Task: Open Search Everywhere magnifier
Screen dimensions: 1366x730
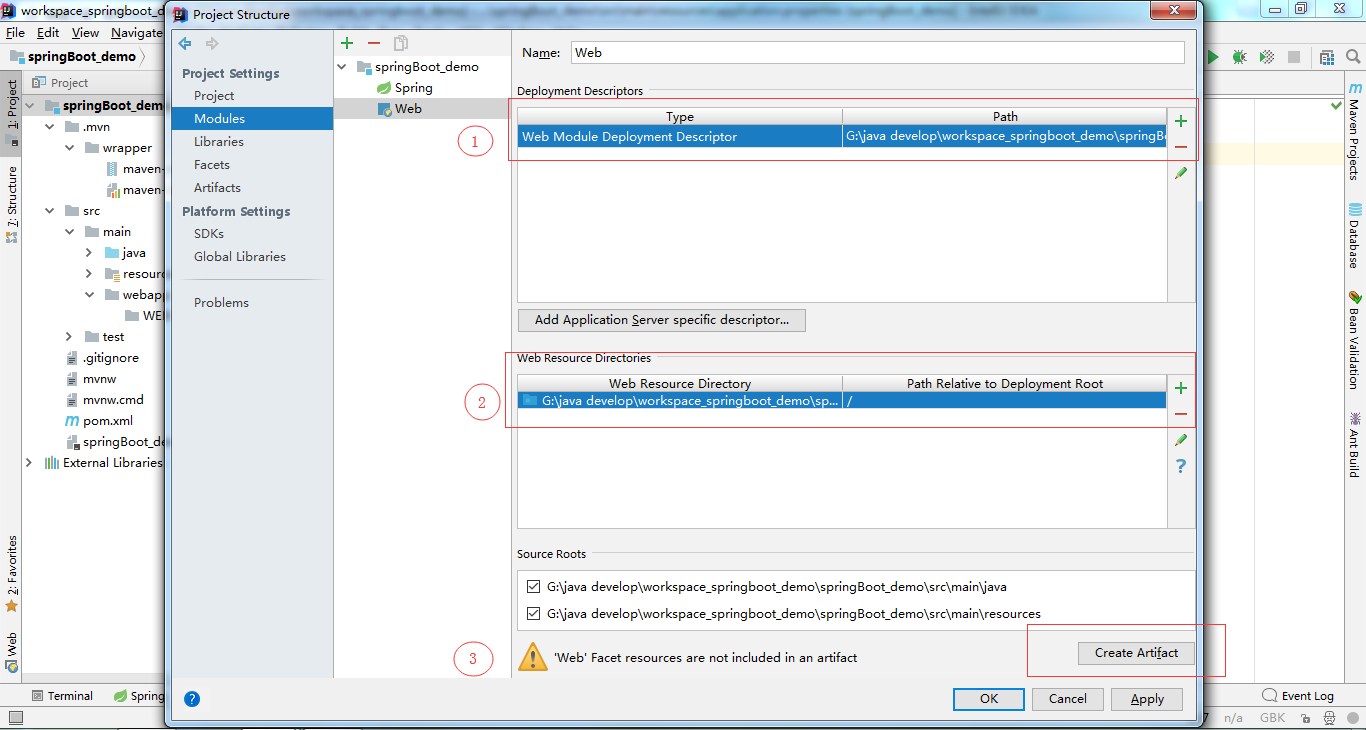Action: coord(1353,58)
